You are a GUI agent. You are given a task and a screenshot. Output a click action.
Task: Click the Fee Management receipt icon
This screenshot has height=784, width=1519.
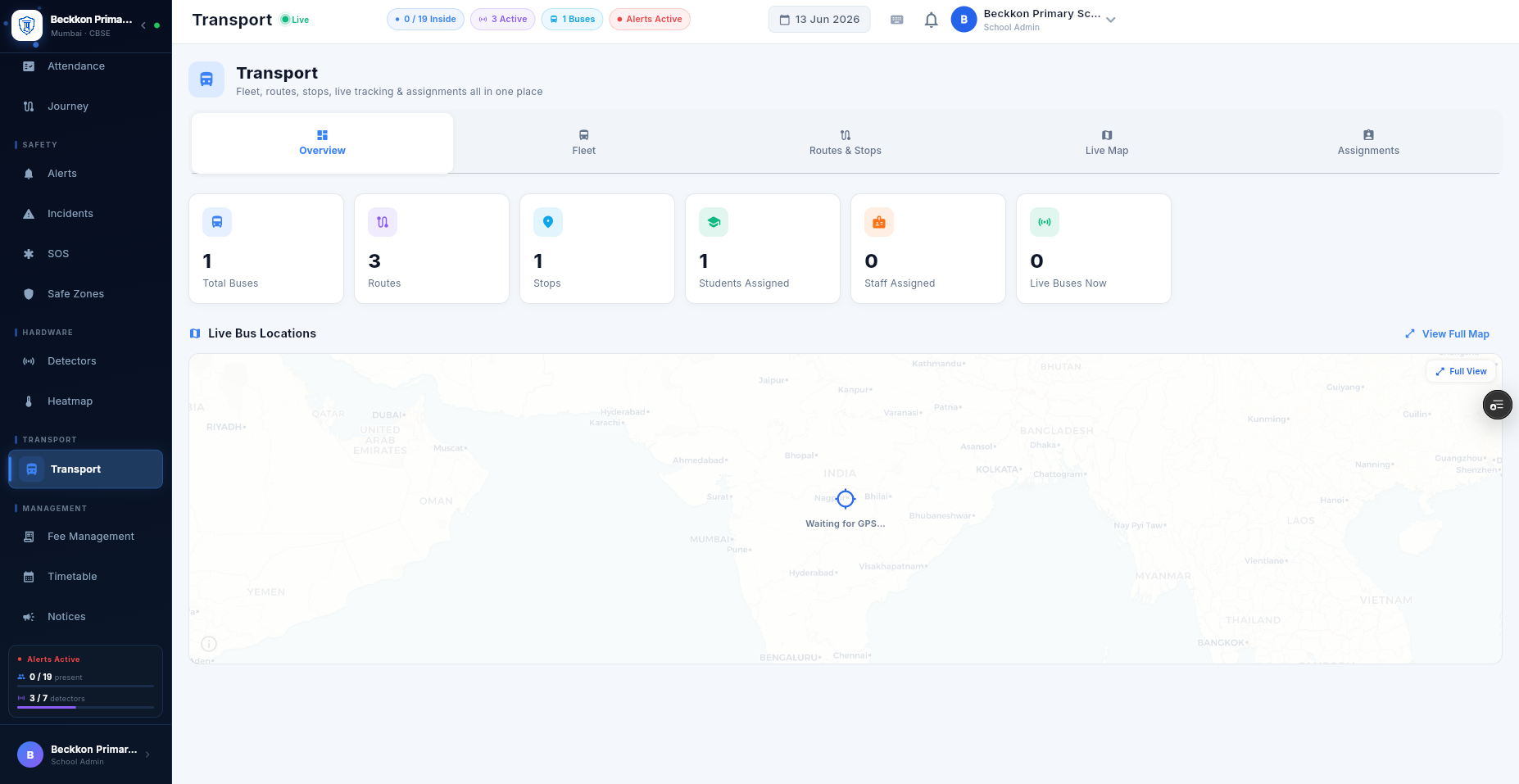tap(29, 537)
